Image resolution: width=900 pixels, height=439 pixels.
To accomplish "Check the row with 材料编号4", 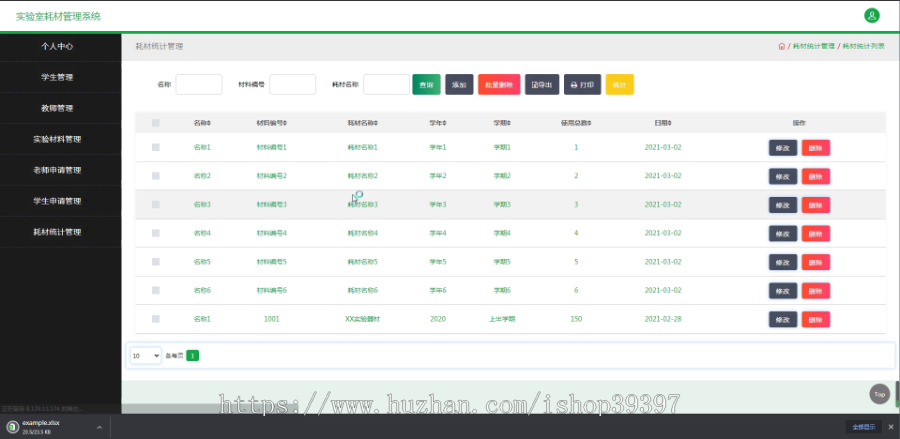I will pos(156,233).
